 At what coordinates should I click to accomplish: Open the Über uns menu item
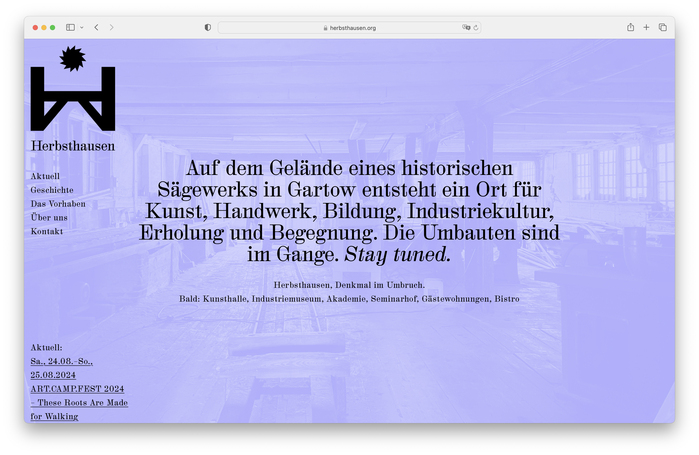pyautogui.click(x=49, y=218)
